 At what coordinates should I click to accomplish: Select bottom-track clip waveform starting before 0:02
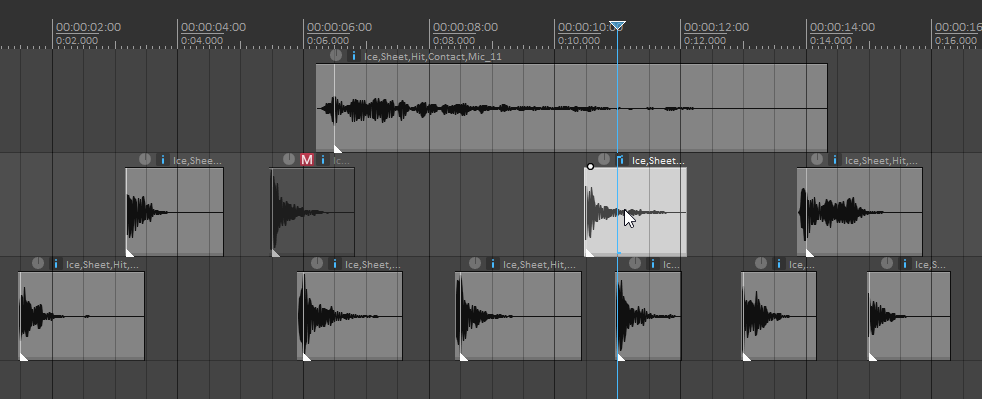(x=81, y=316)
